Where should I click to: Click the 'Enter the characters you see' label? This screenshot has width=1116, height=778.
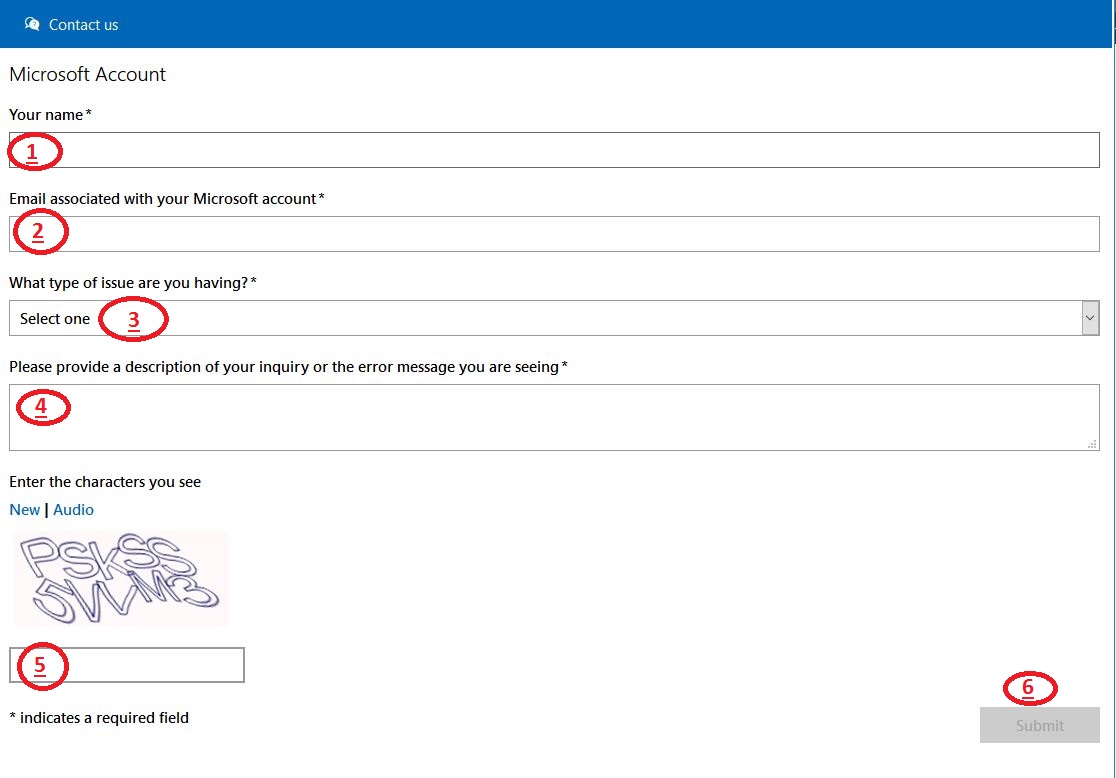[x=105, y=482]
